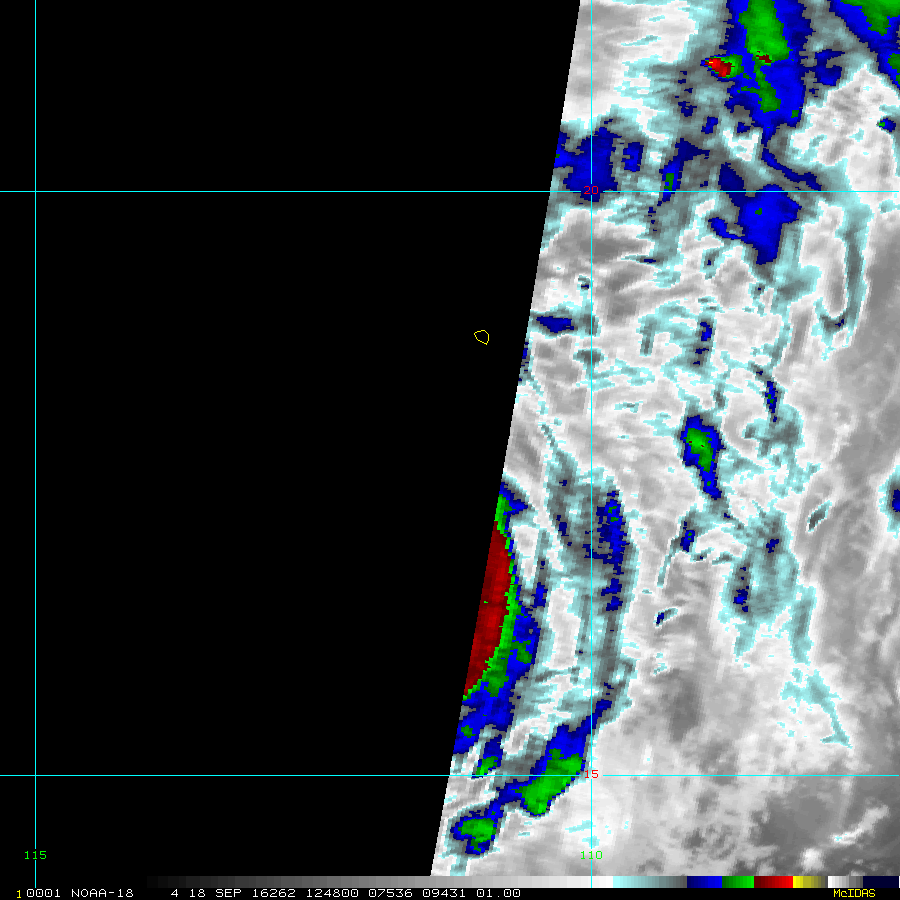Click the yellow storm position marker
This screenshot has width=900, height=900.
[x=482, y=337]
